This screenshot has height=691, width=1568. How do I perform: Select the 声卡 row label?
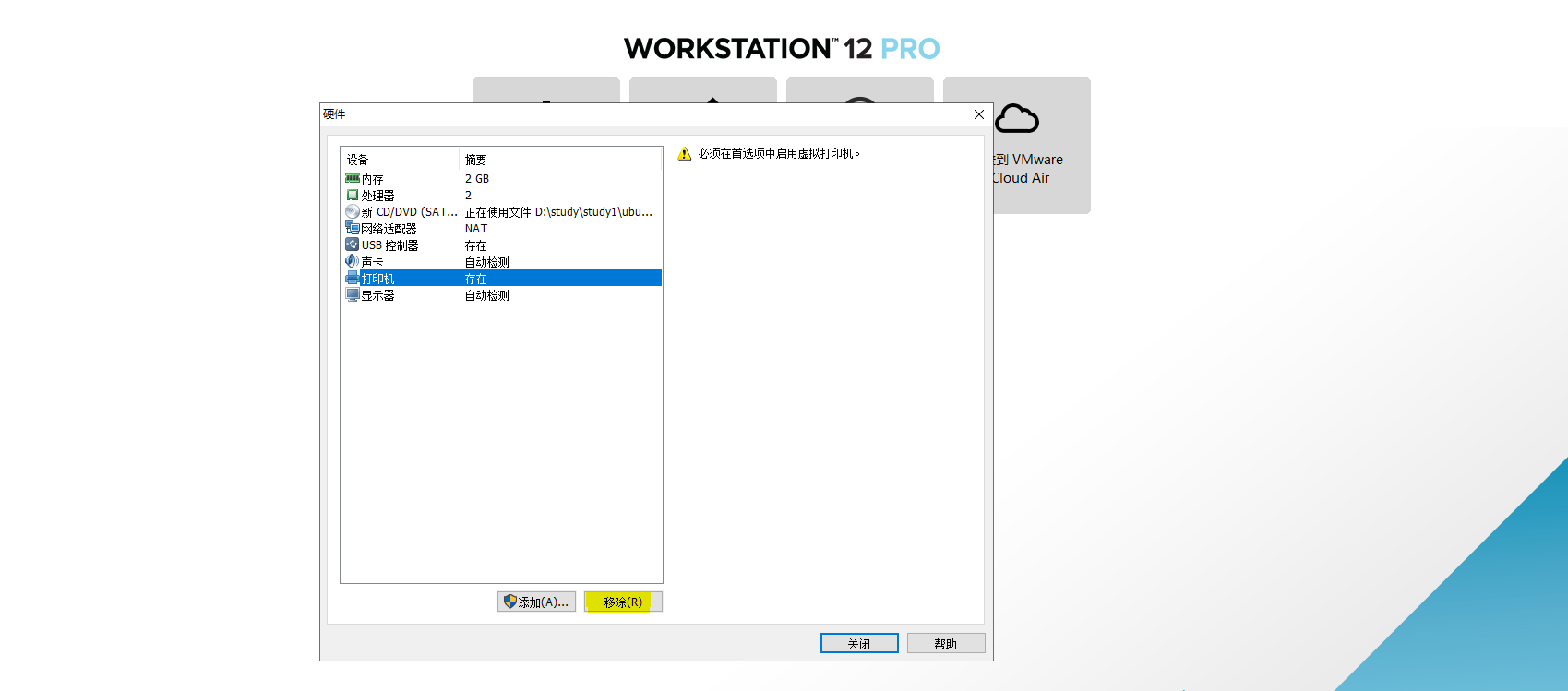(373, 262)
